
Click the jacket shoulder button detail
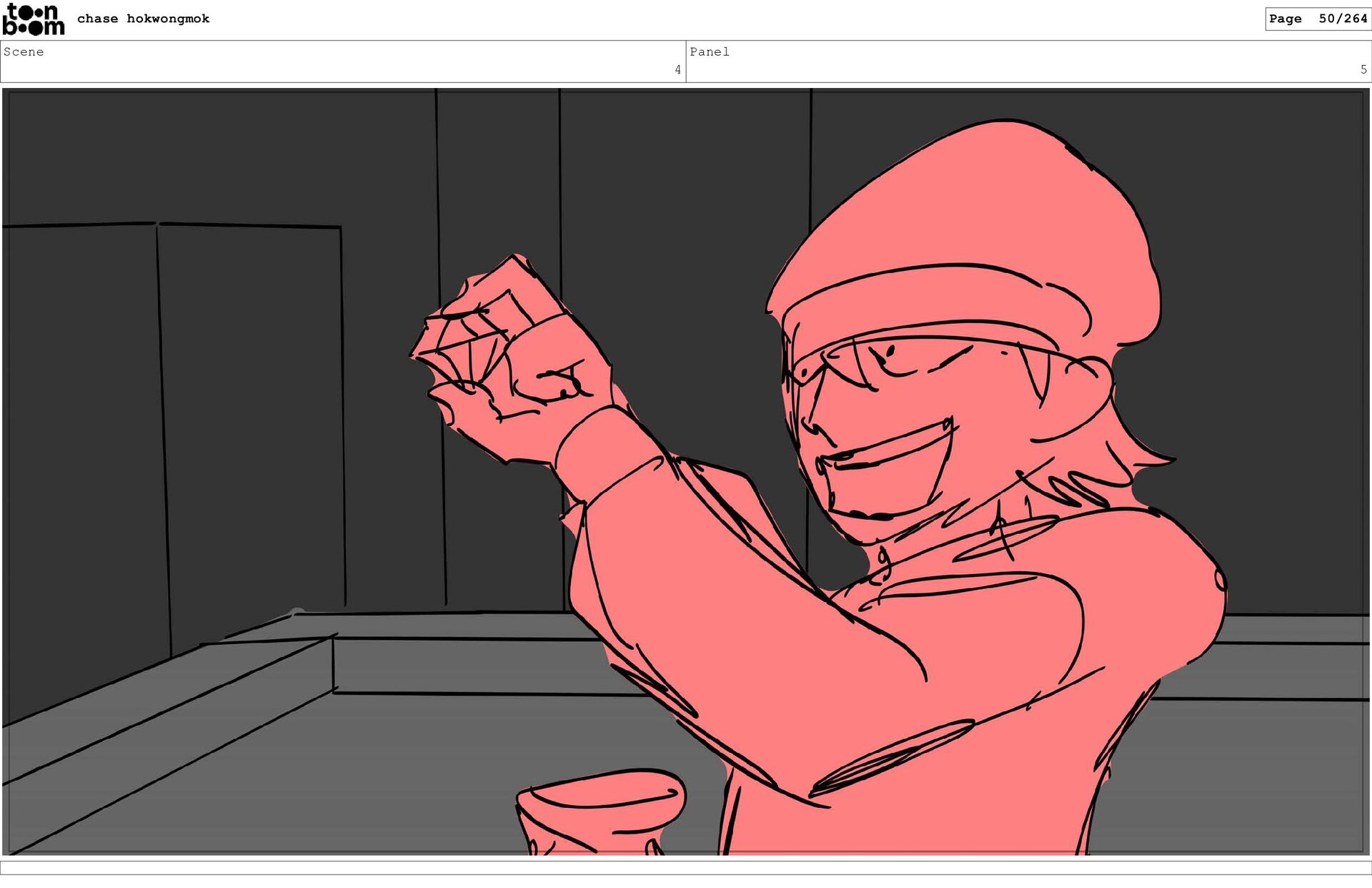click(1220, 579)
